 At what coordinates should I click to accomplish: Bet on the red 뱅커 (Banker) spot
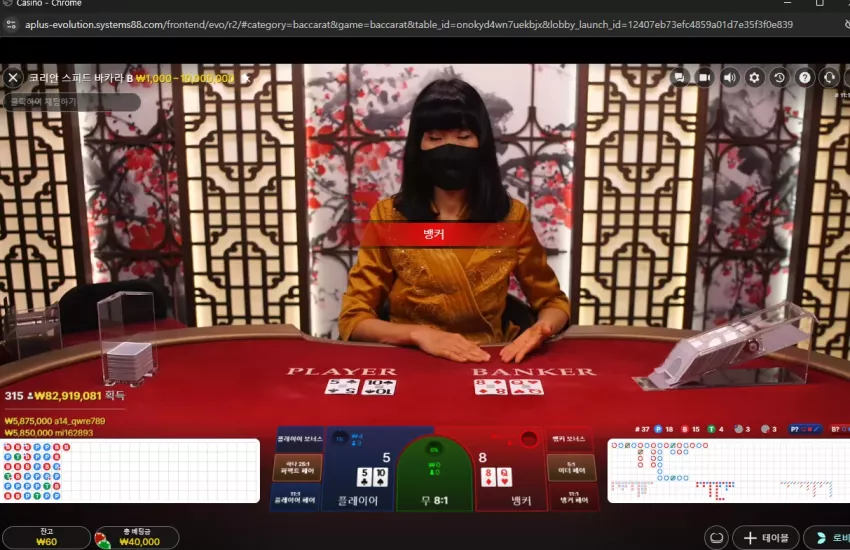tap(511, 470)
